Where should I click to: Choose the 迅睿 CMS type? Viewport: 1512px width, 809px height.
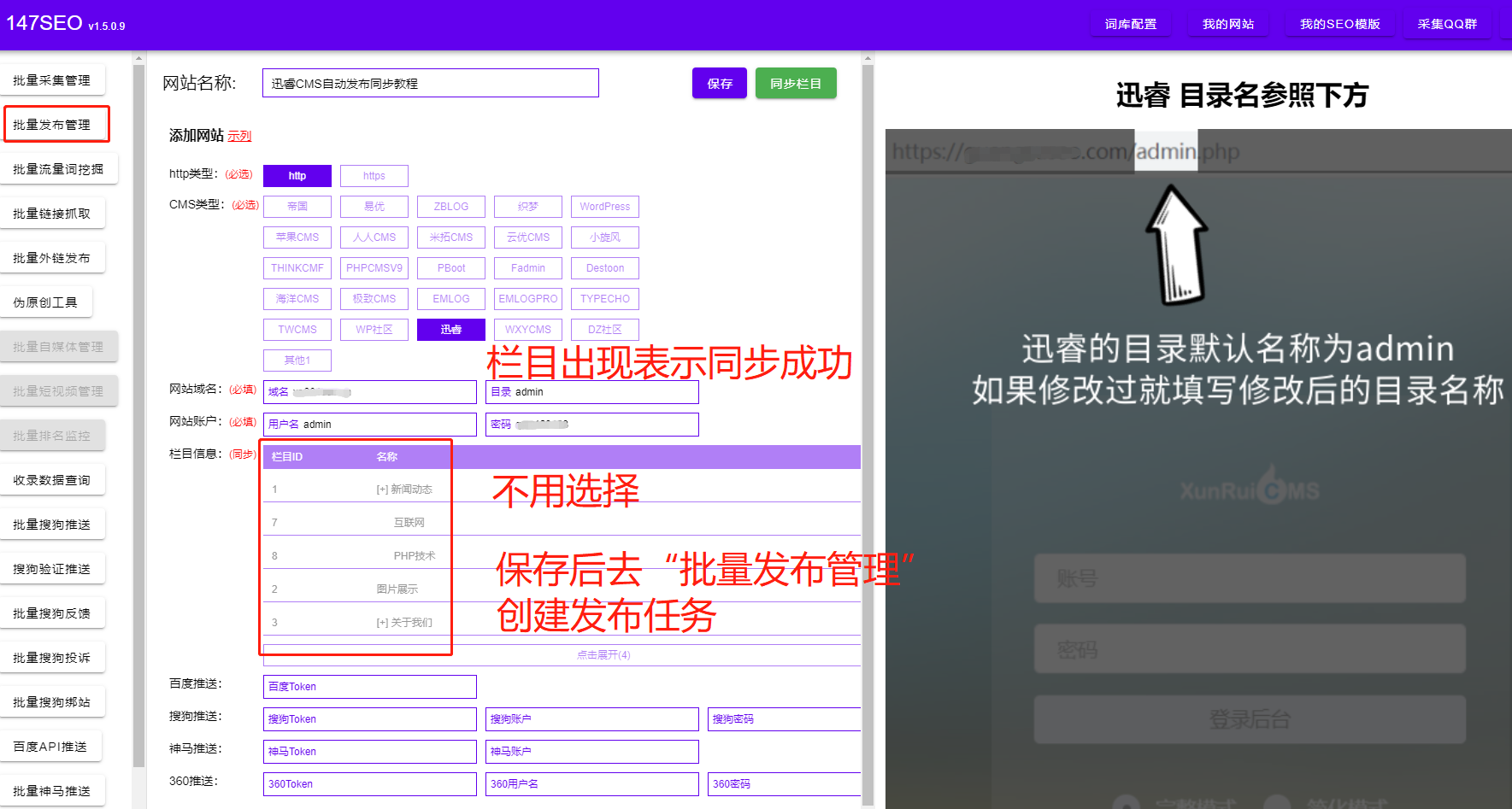(451, 330)
